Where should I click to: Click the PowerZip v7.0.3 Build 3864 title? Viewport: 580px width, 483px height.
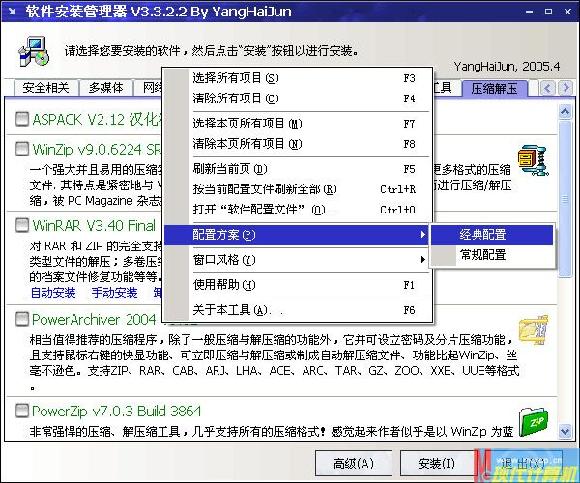pyautogui.click(x=117, y=411)
